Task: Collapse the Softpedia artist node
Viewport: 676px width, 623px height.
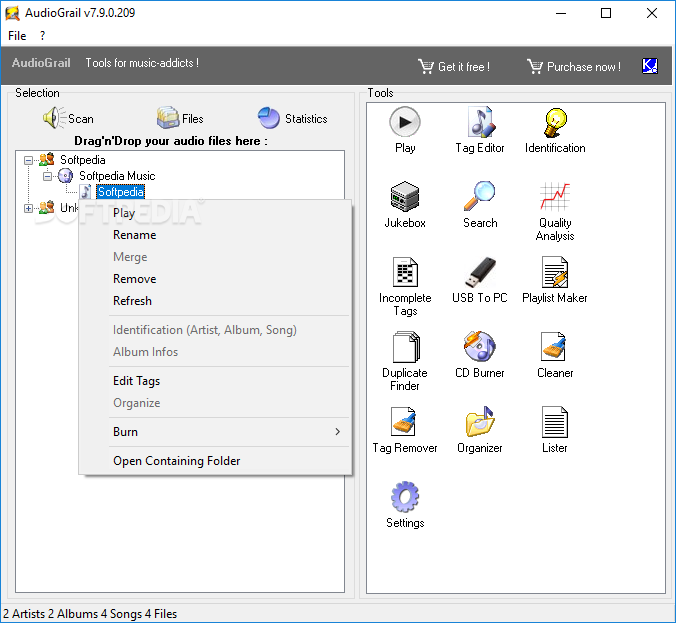Action: (x=28, y=160)
